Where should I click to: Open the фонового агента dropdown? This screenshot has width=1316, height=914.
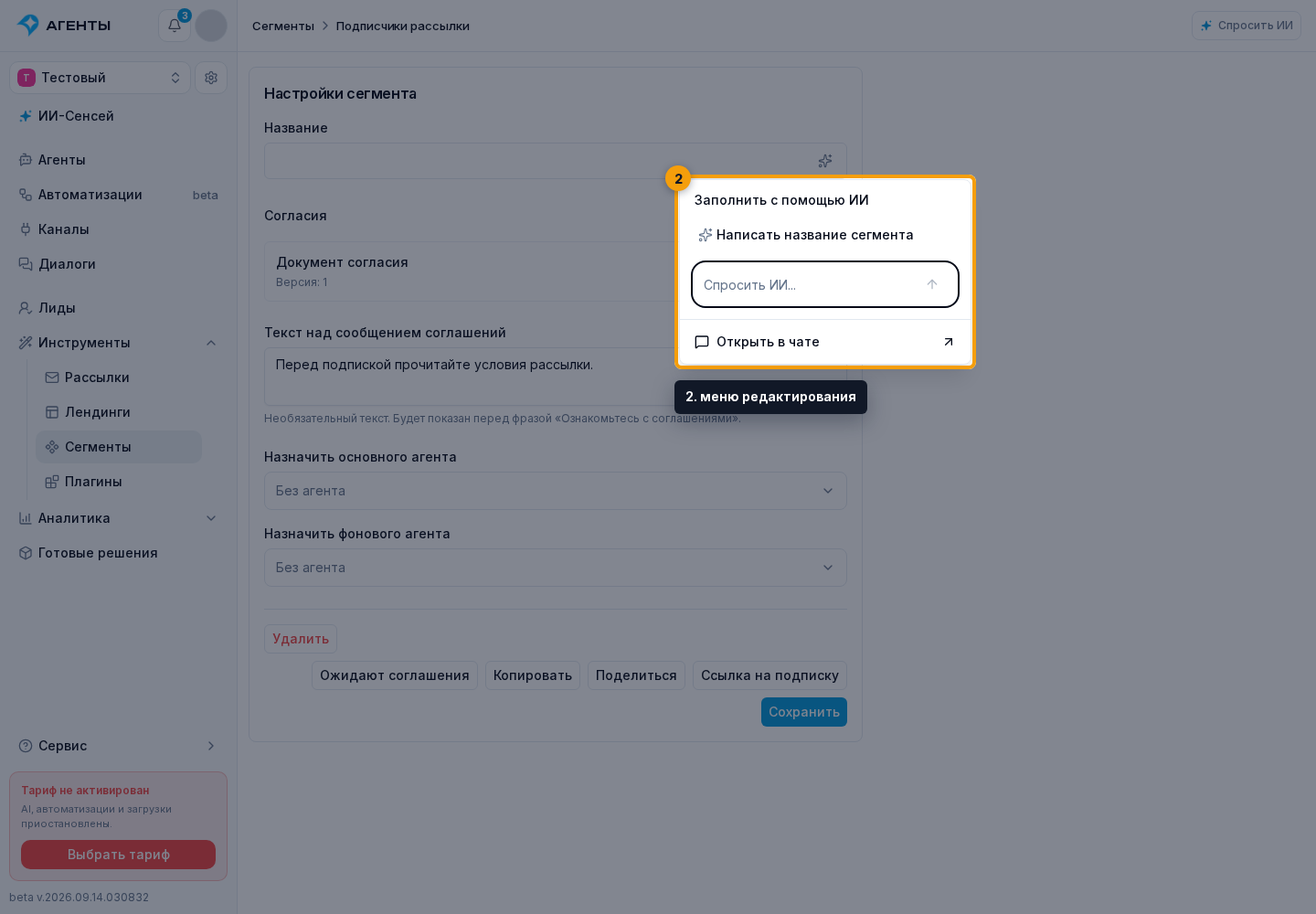pos(556,568)
